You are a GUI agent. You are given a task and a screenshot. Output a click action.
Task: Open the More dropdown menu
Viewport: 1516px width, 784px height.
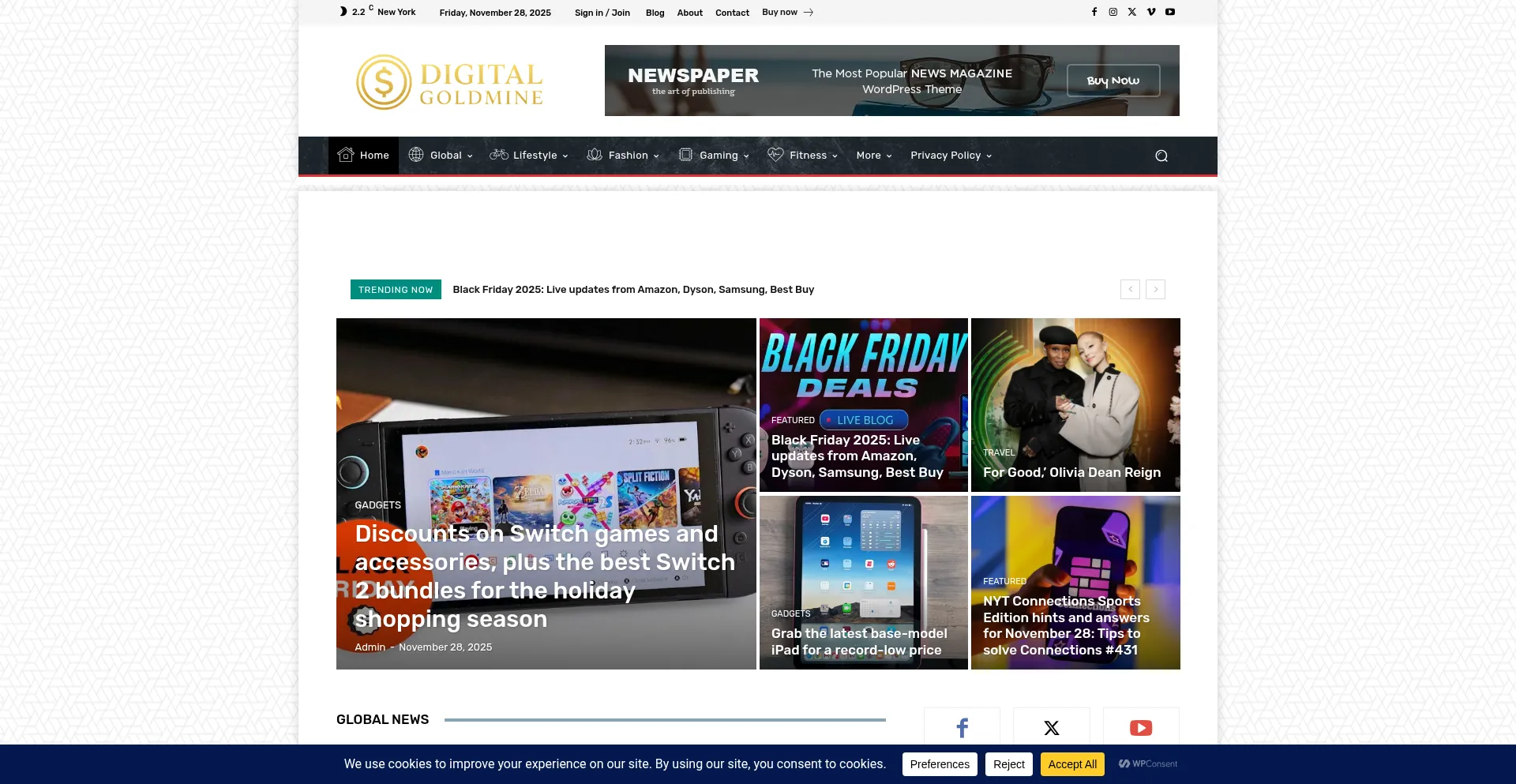[x=874, y=156]
